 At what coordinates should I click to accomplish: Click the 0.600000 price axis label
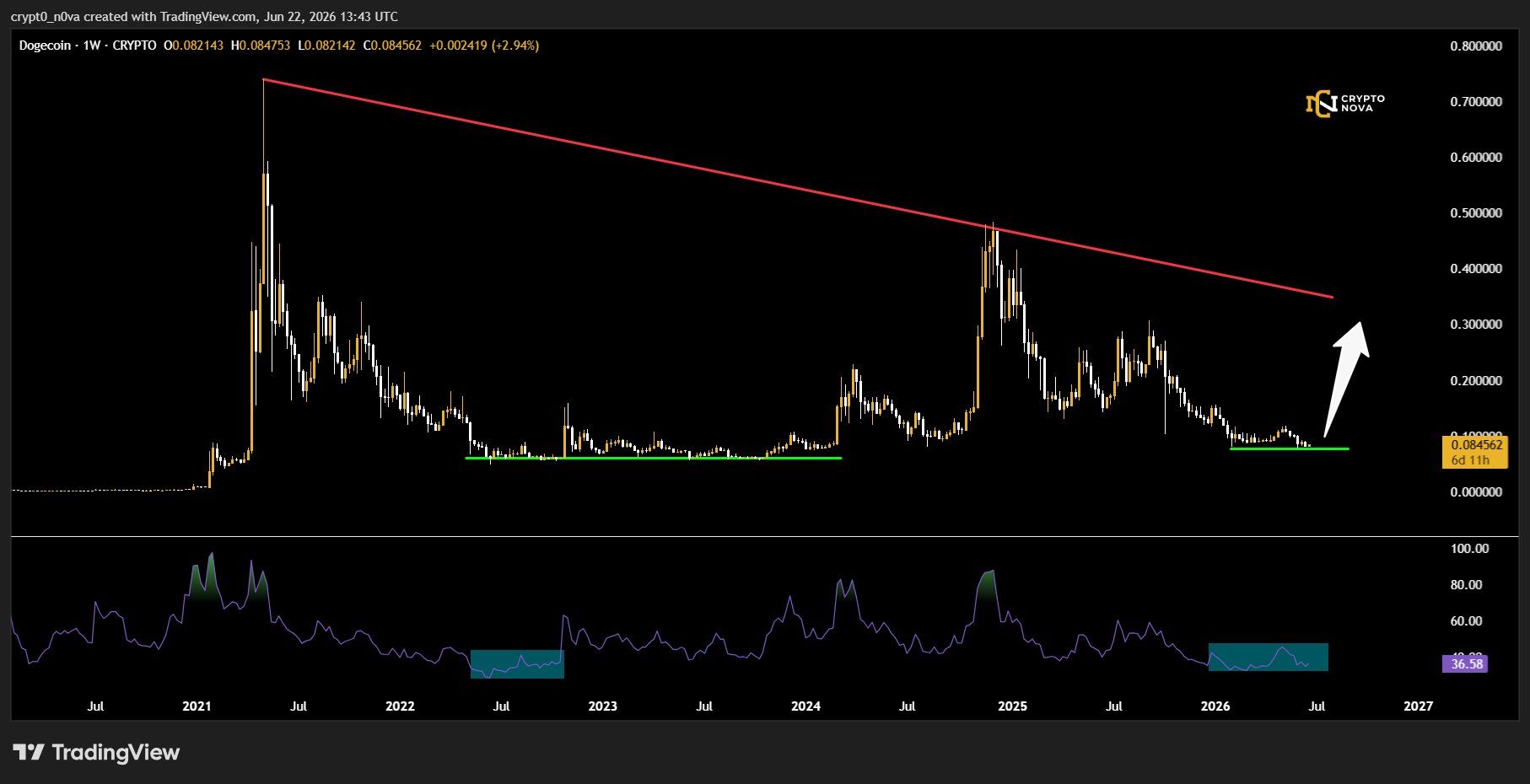(1476, 158)
